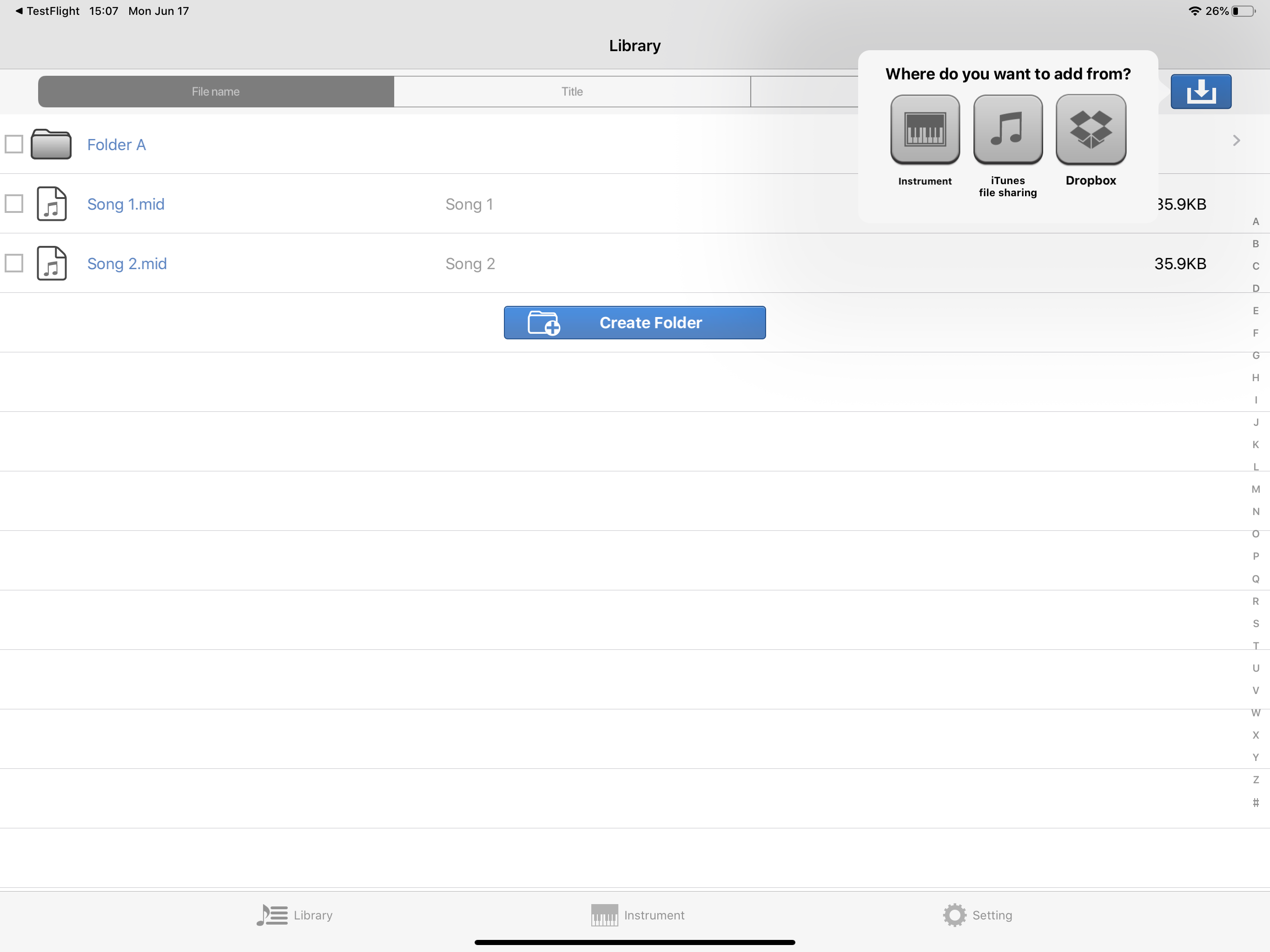Sort by the Title segment
This screenshot has height=952, width=1270.
click(572, 91)
